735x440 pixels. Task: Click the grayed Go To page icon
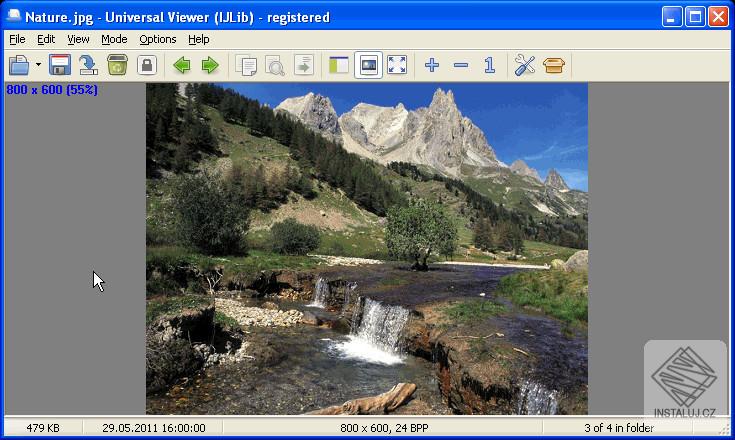click(304, 65)
